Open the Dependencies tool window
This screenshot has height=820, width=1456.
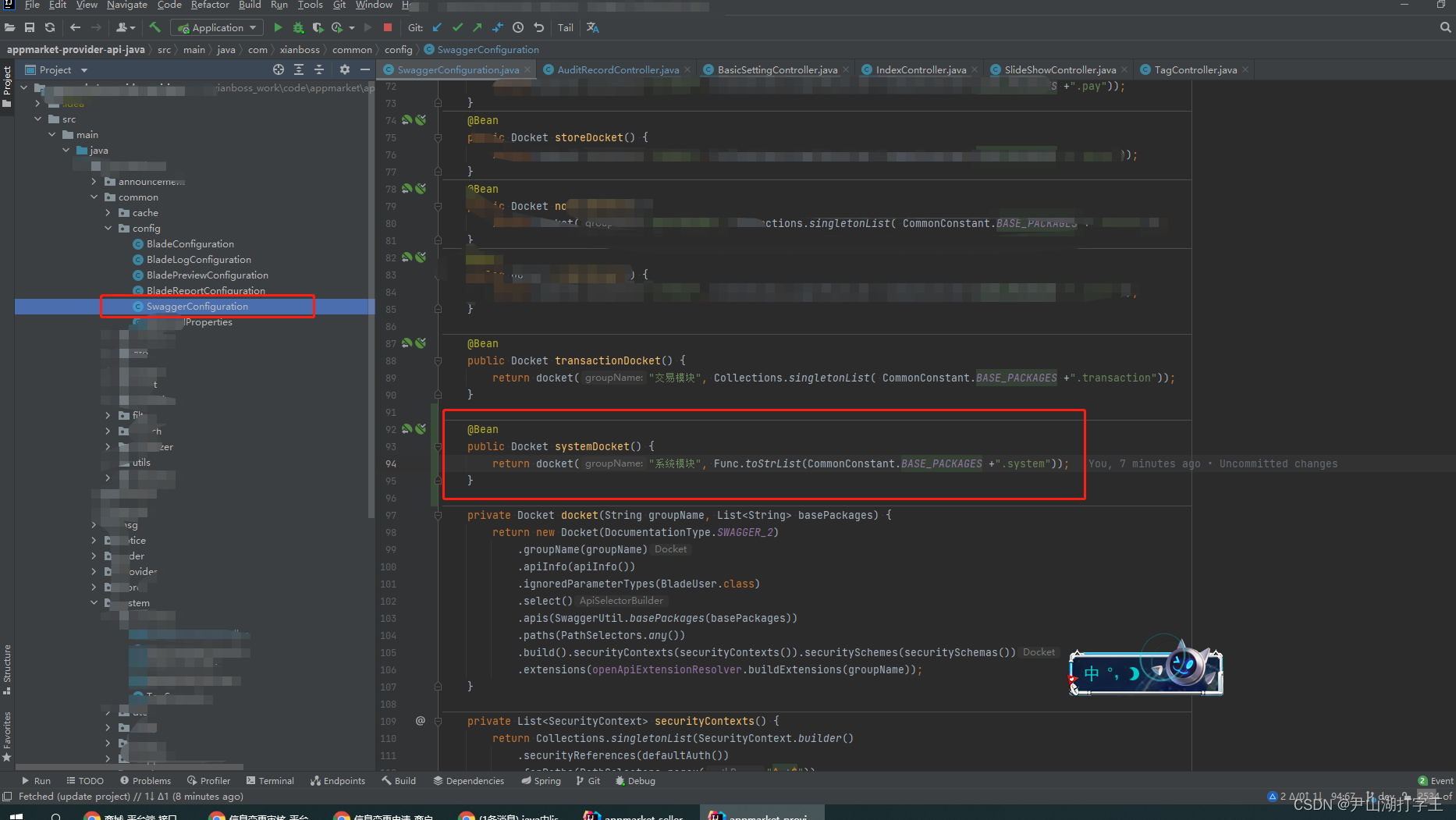click(x=468, y=780)
